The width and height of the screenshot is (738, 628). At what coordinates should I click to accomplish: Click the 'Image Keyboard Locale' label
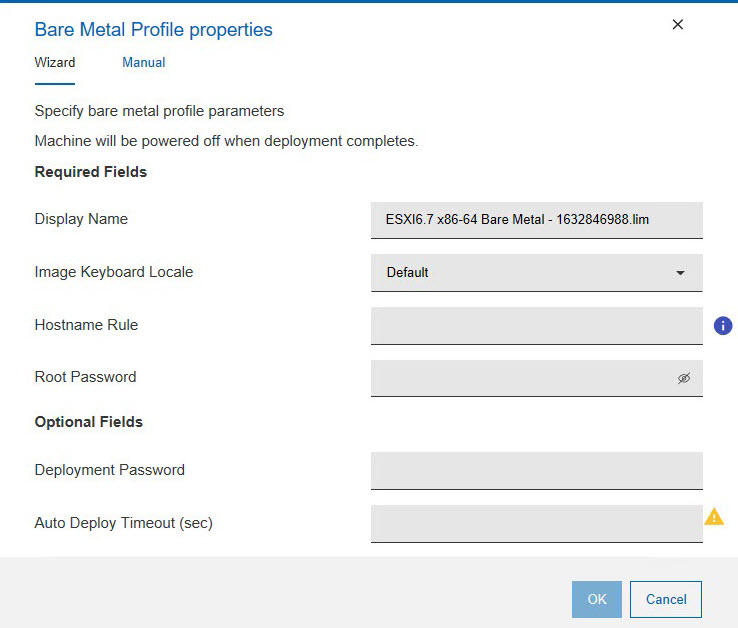[114, 272]
